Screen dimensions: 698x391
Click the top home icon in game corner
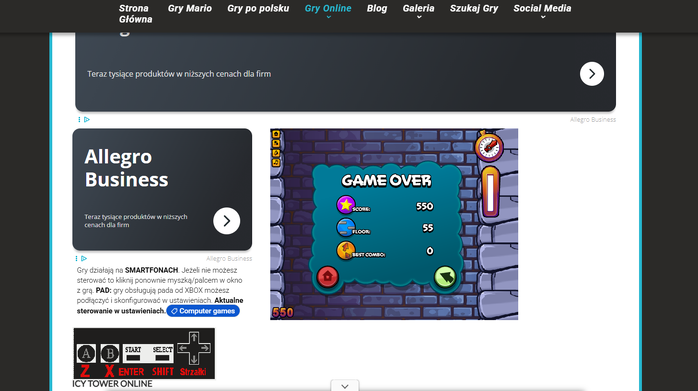(276, 134)
